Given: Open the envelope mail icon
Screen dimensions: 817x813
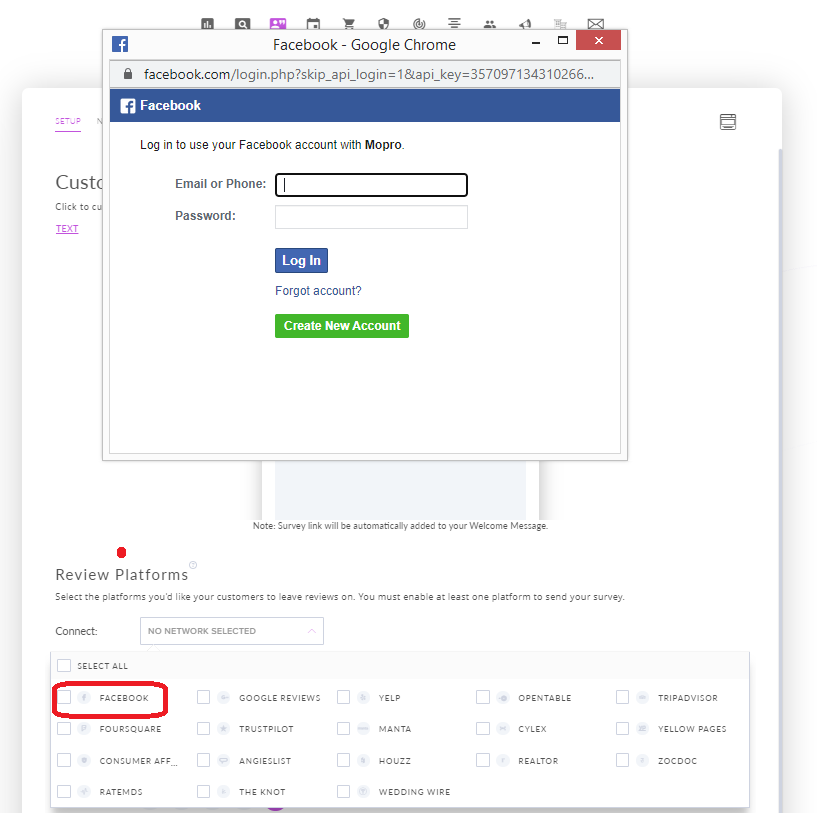Looking at the screenshot, I should pos(596,24).
